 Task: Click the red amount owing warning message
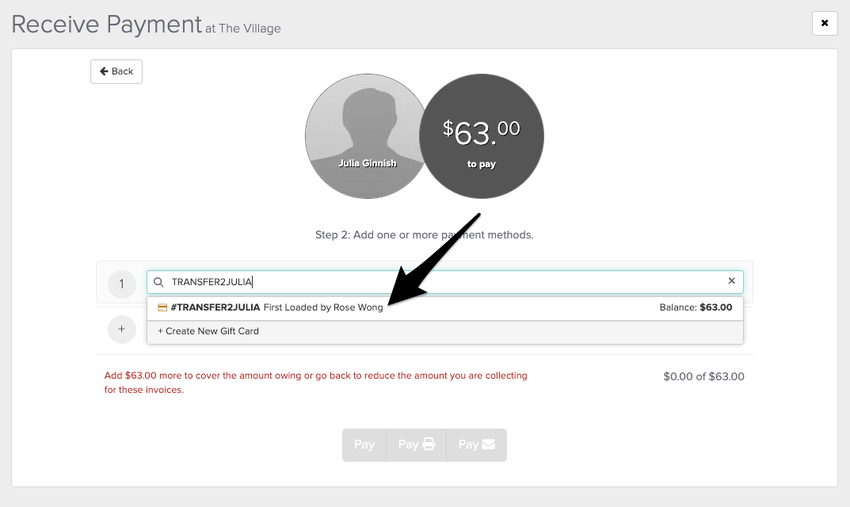[x=315, y=383]
